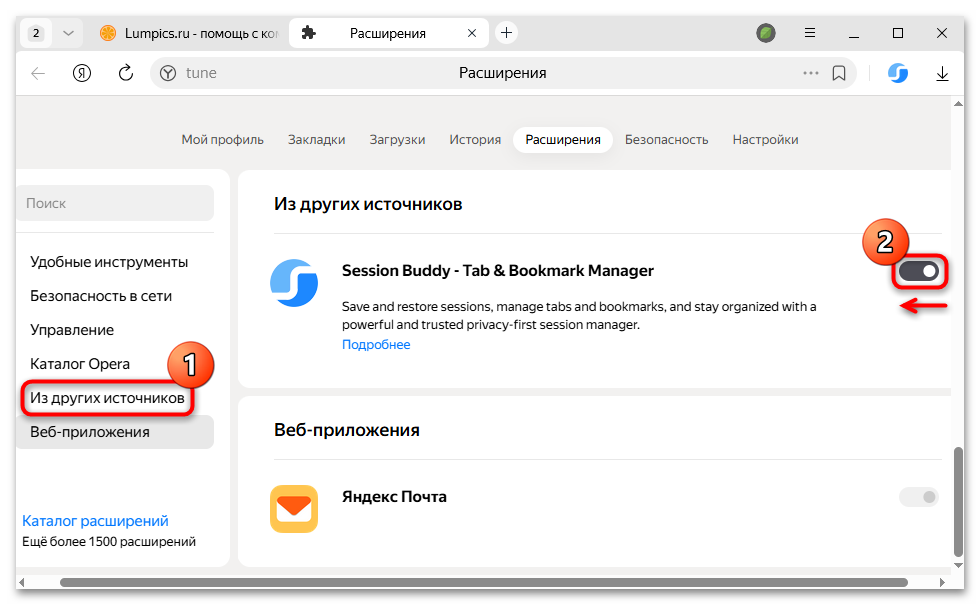
Task: Reload the current page
Action: [x=126, y=73]
